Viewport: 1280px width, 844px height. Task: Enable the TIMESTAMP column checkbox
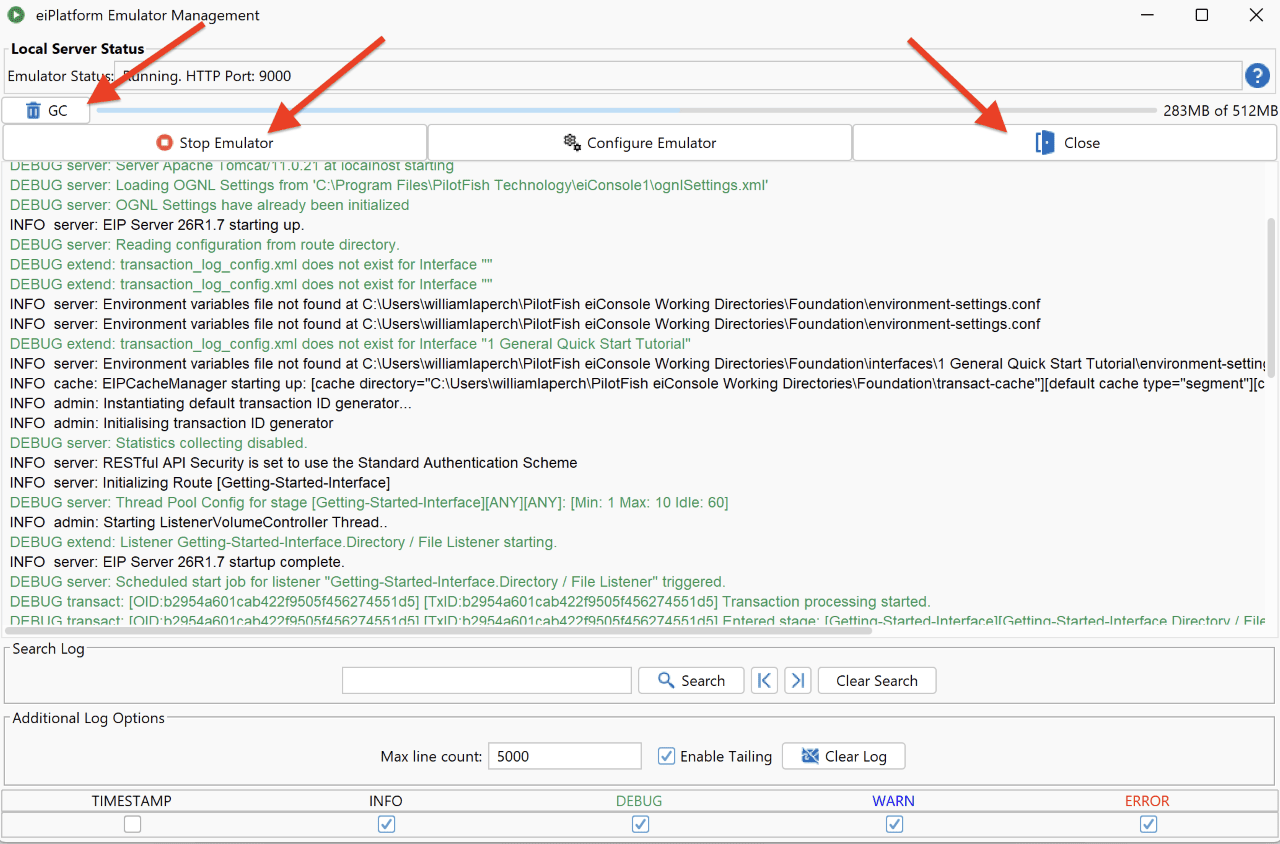point(132,825)
